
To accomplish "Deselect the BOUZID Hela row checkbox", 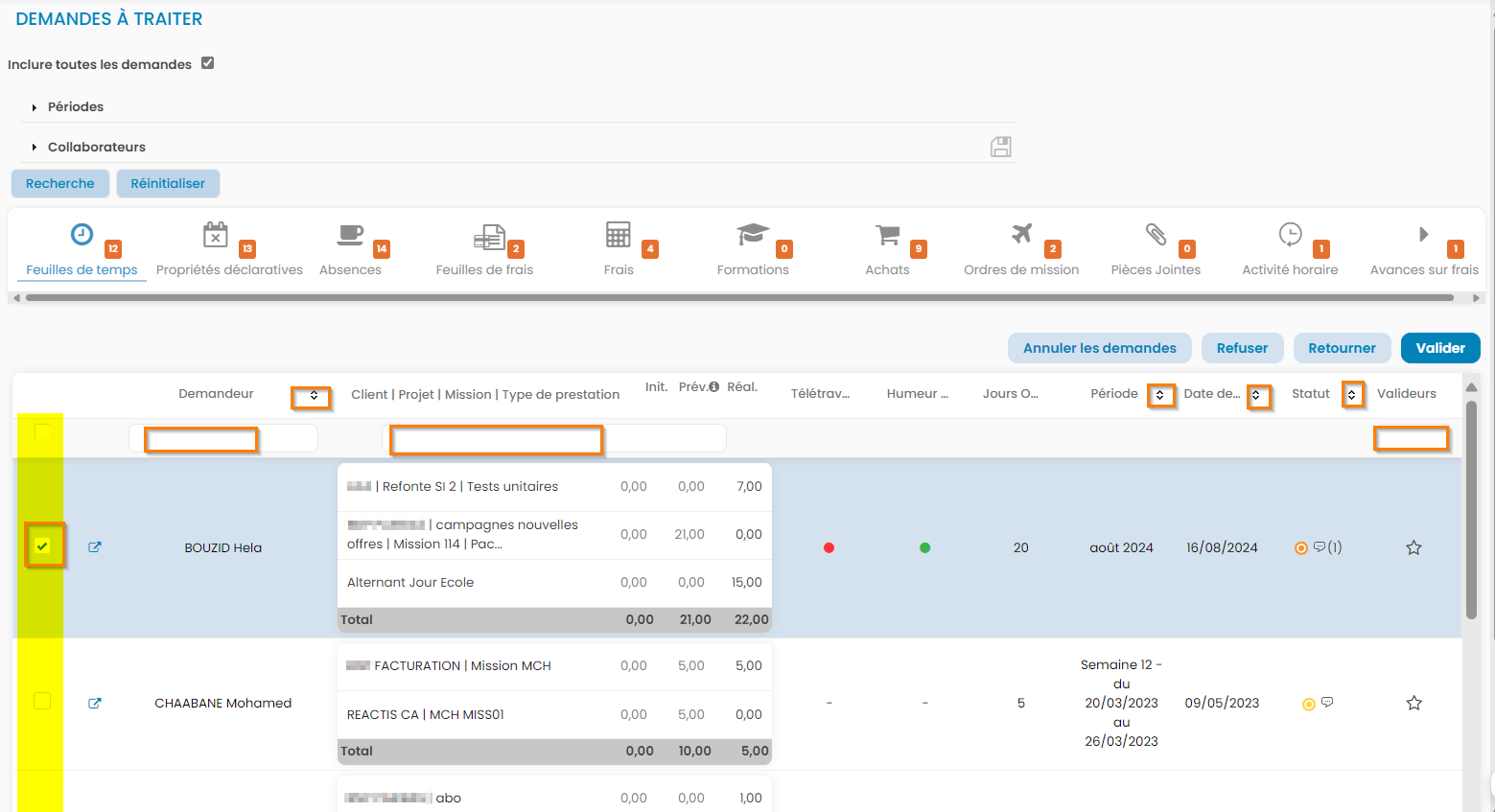I will [43, 546].
